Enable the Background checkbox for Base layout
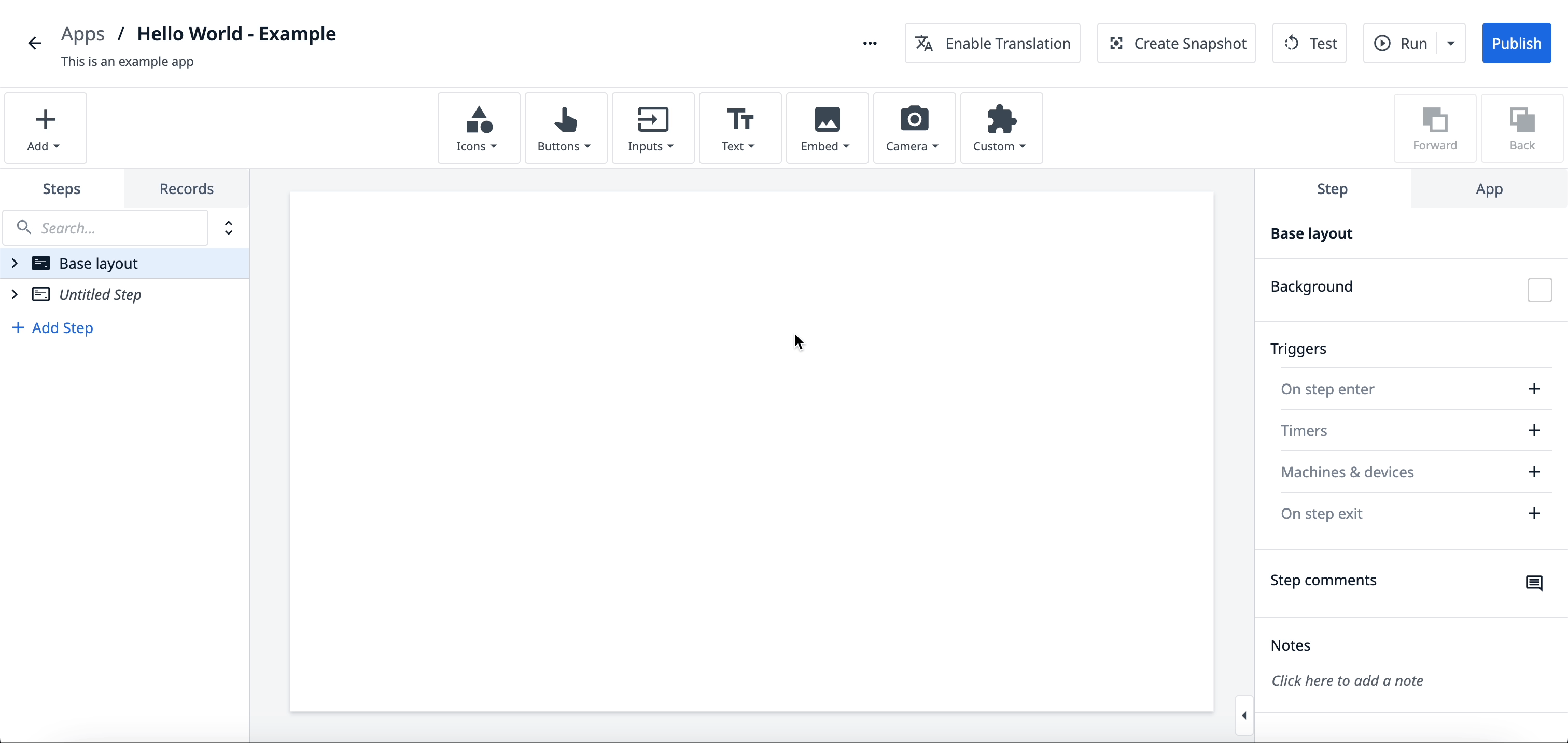The width and height of the screenshot is (1568, 743). [x=1539, y=290]
